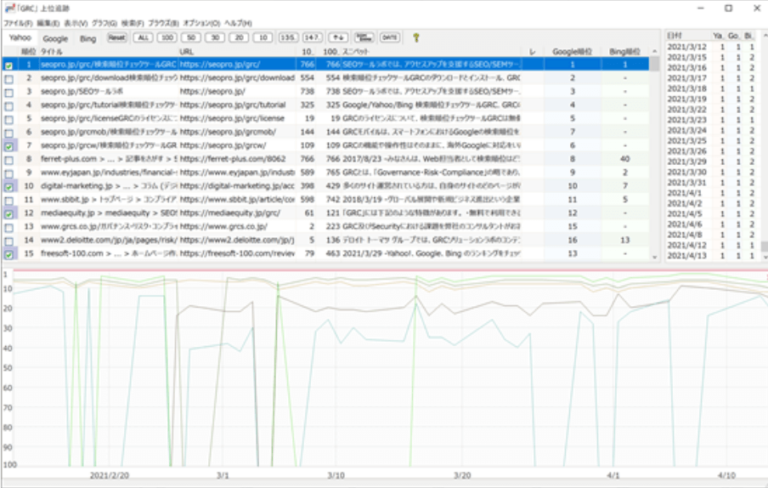Open the オプション(O) menu
The width and height of the screenshot is (768, 488).
tap(201, 22)
